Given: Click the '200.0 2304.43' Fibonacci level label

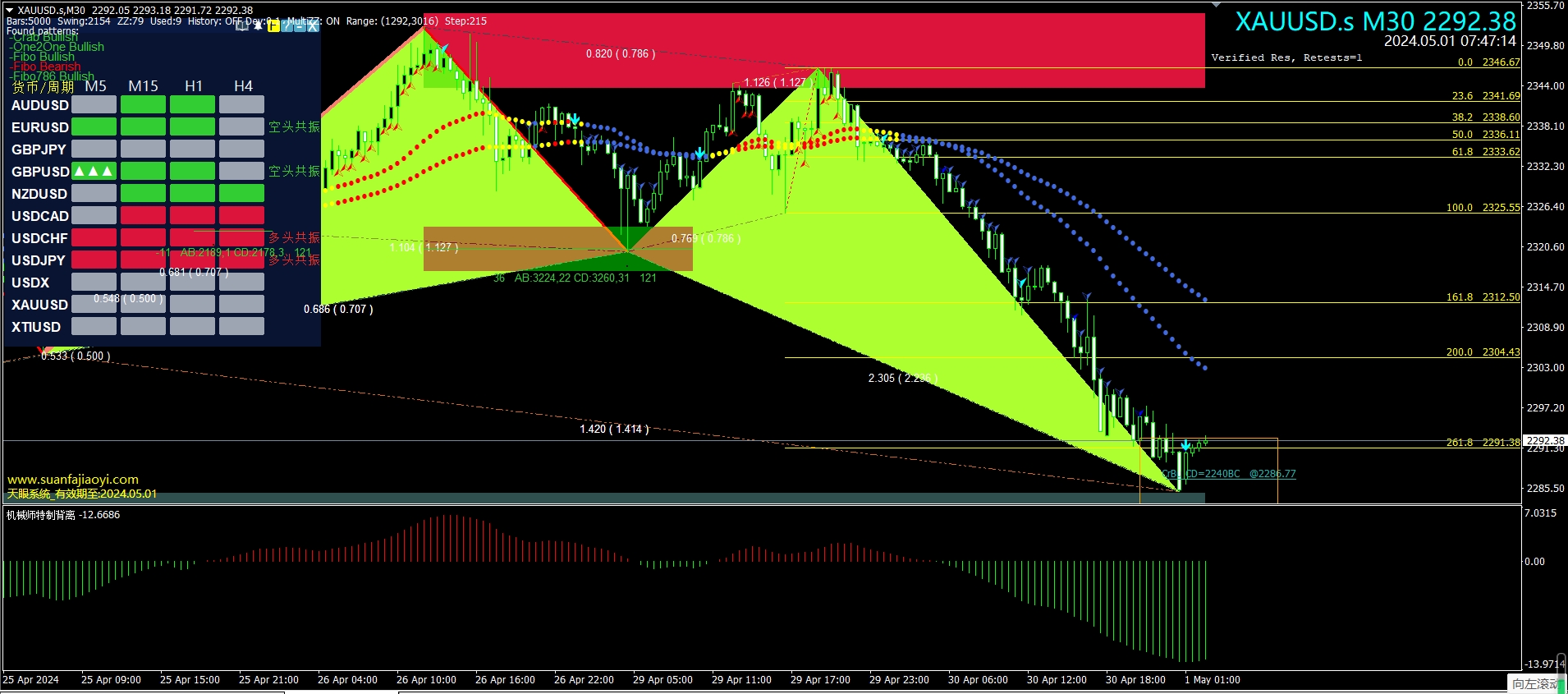Looking at the screenshot, I should point(1483,352).
